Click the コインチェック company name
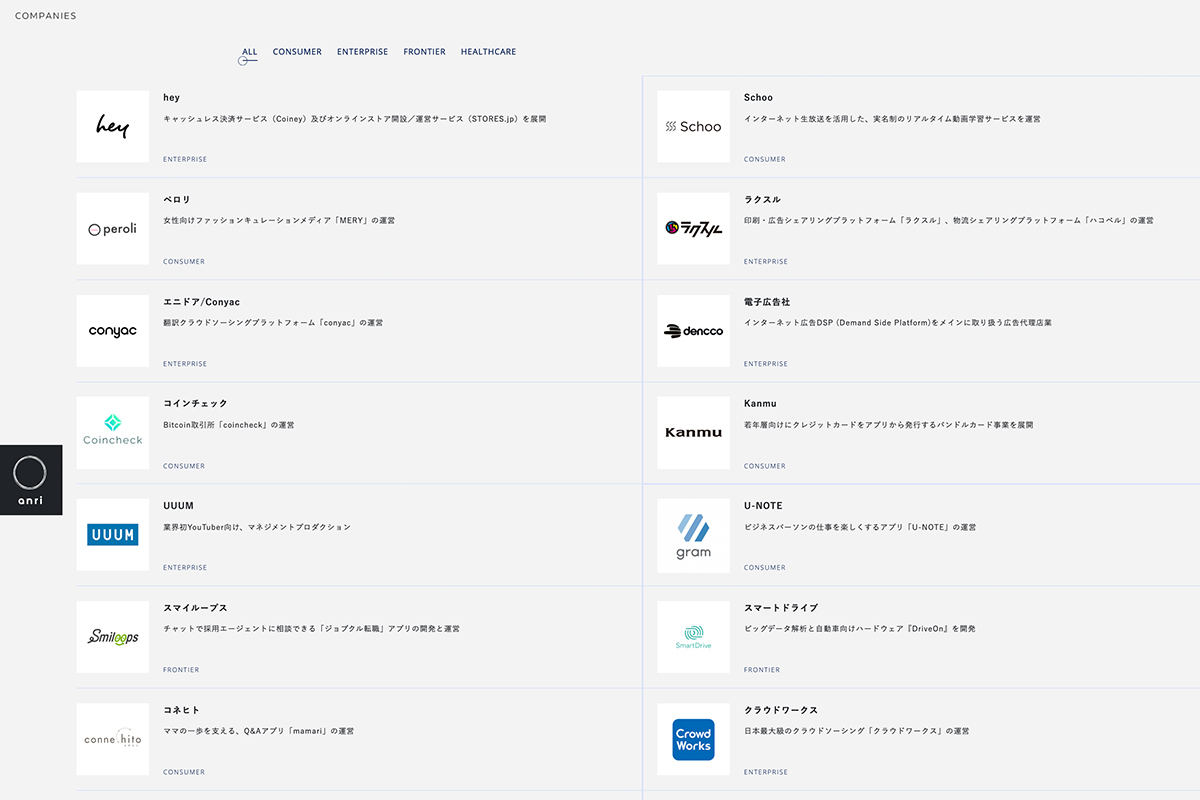Image resolution: width=1200 pixels, height=800 pixels. [x=195, y=404]
